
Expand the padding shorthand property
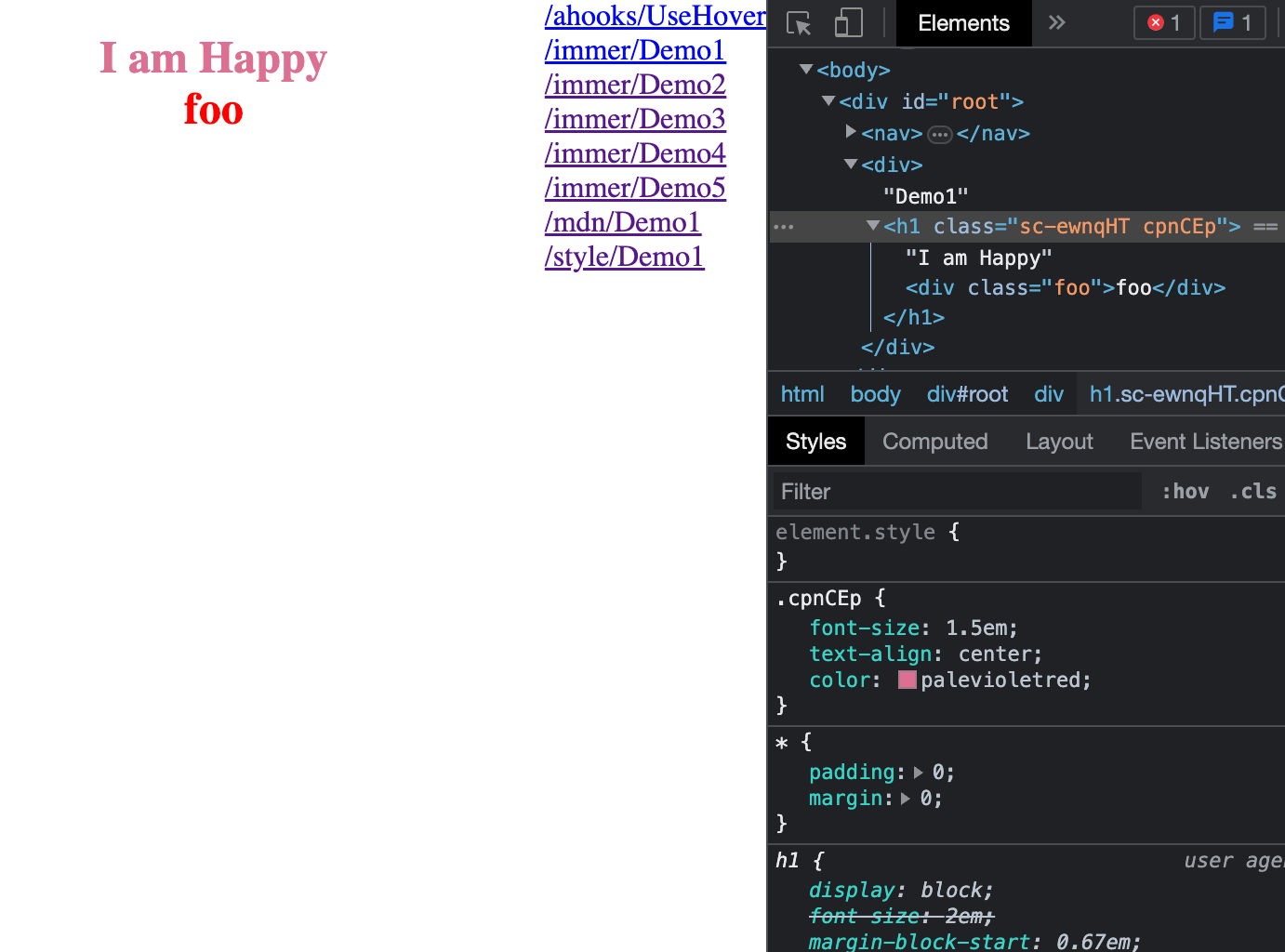coord(919,773)
